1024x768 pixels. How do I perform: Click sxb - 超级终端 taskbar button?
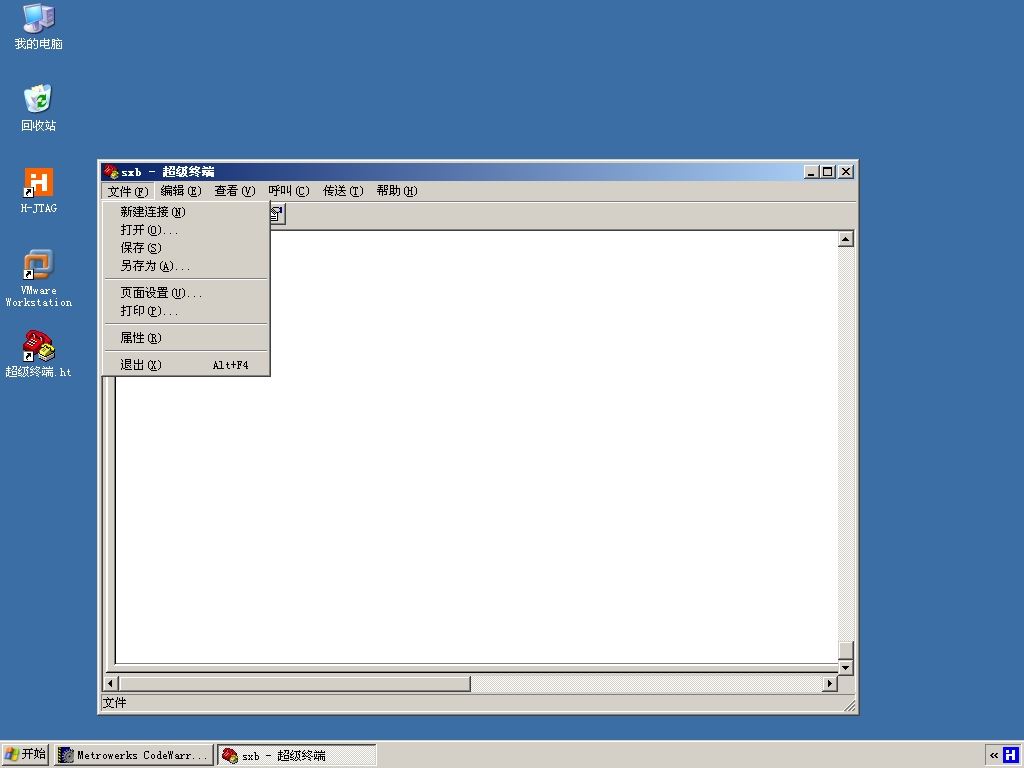tap(296, 755)
